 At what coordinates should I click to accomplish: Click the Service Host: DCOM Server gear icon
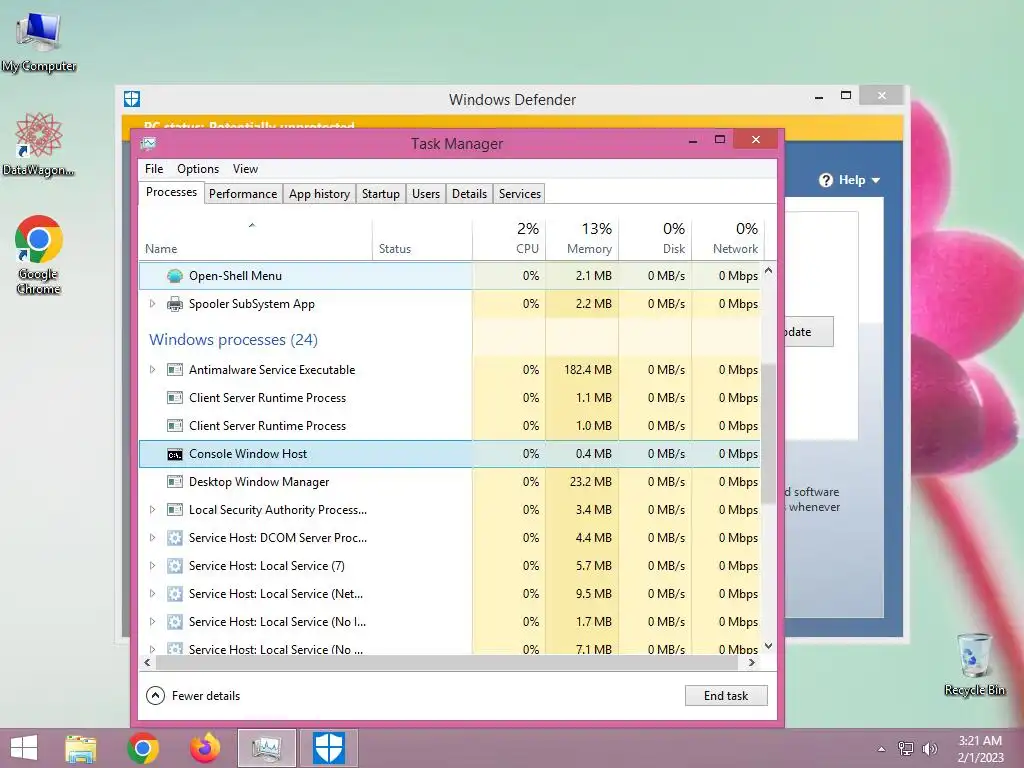[x=174, y=538]
